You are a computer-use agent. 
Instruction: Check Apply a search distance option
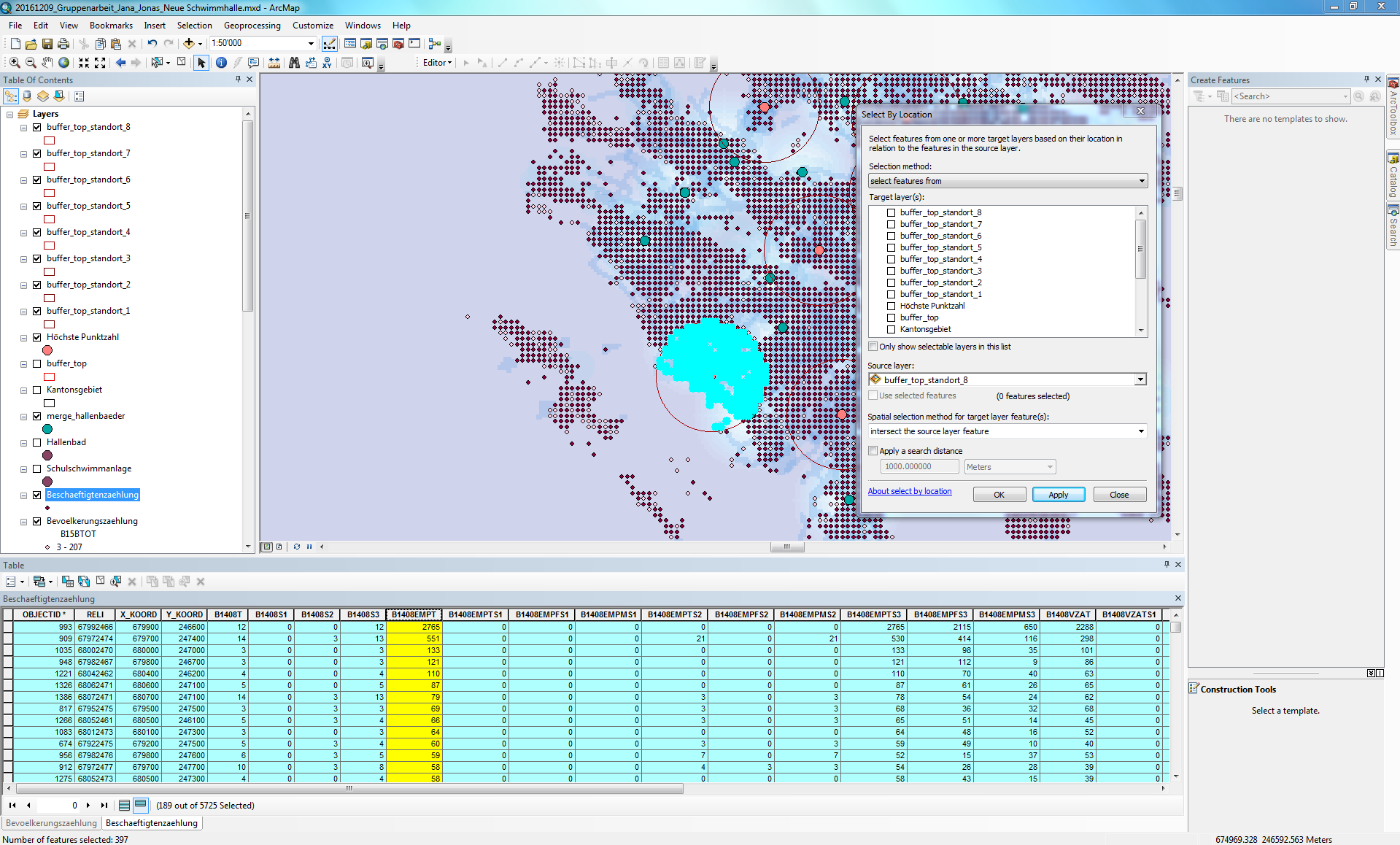click(x=873, y=451)
